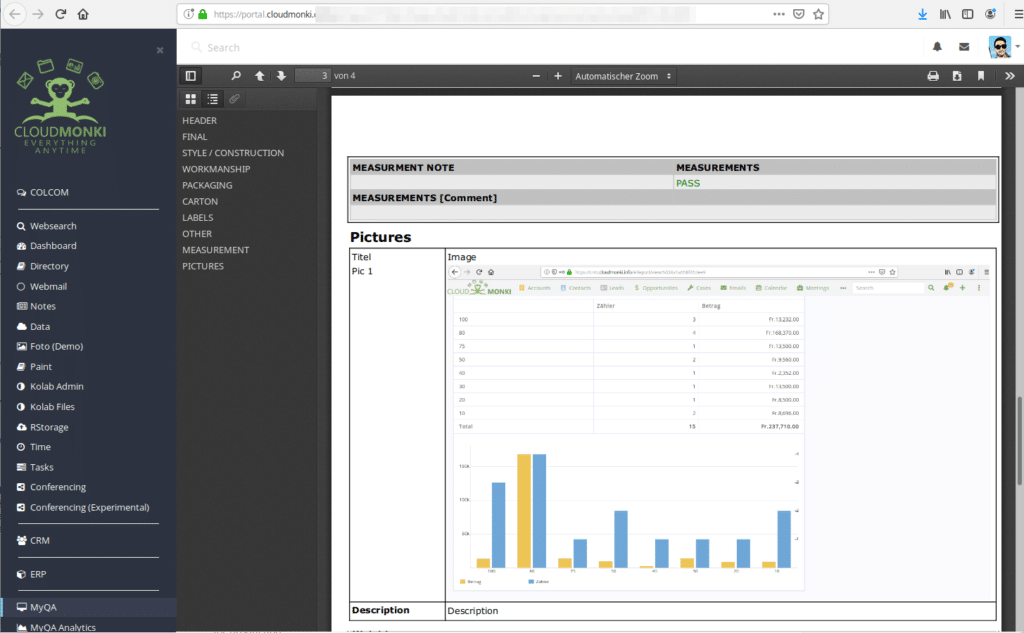
Task: Jump to HEADER outline entry
Action: tap(199, 120)
